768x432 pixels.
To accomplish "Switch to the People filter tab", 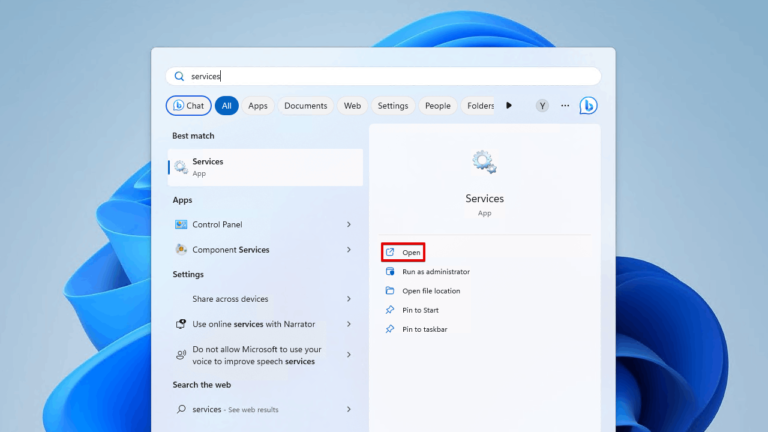I will (x=437, y=106).
